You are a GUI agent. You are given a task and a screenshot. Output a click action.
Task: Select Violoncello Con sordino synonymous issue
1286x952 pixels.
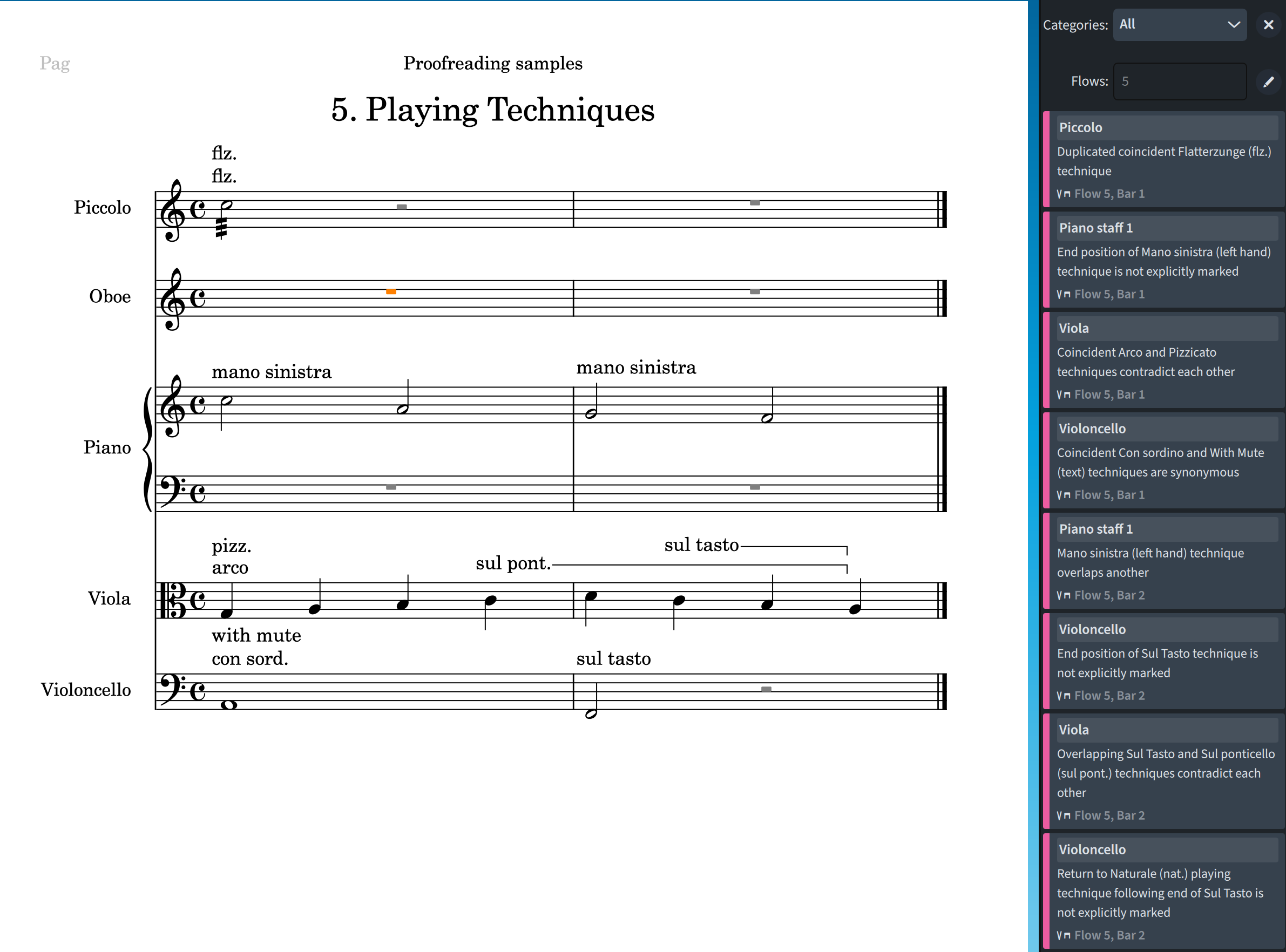pos(1163,461)
